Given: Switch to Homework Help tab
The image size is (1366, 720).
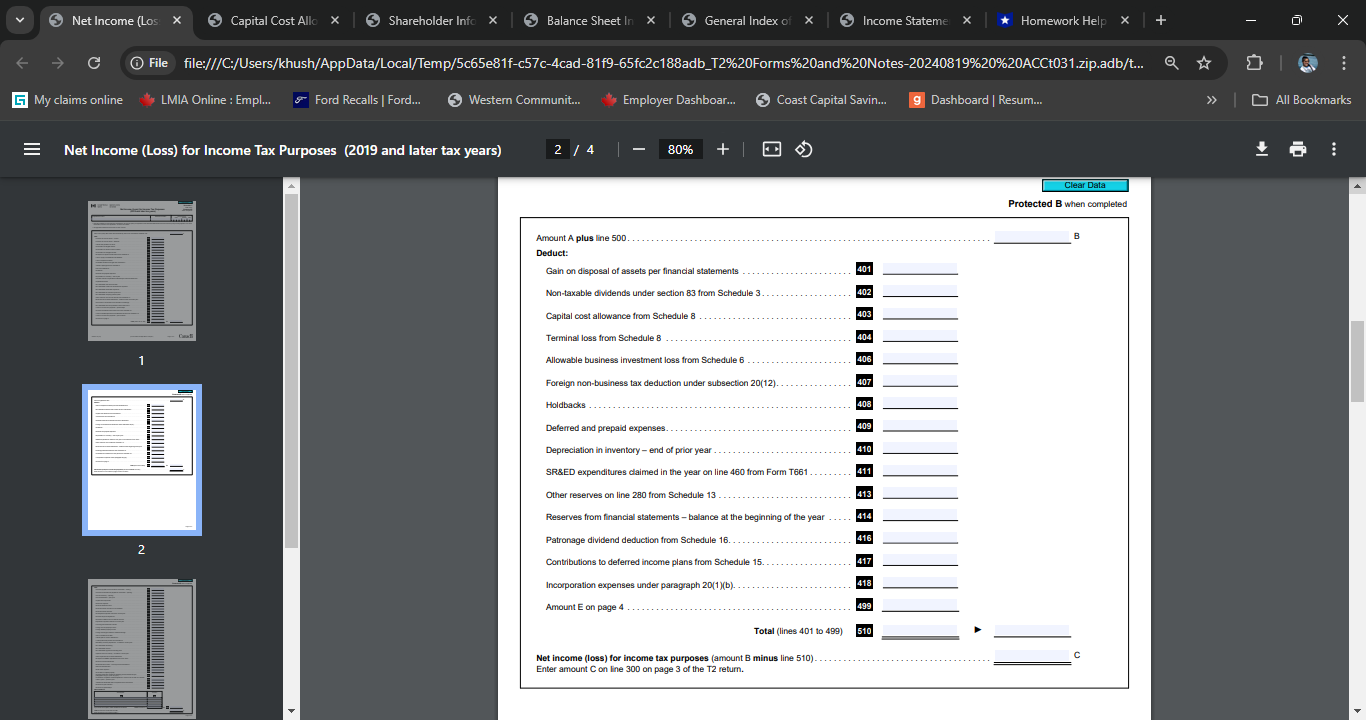Looking at the screenshot, I should tap(1064, 20).
